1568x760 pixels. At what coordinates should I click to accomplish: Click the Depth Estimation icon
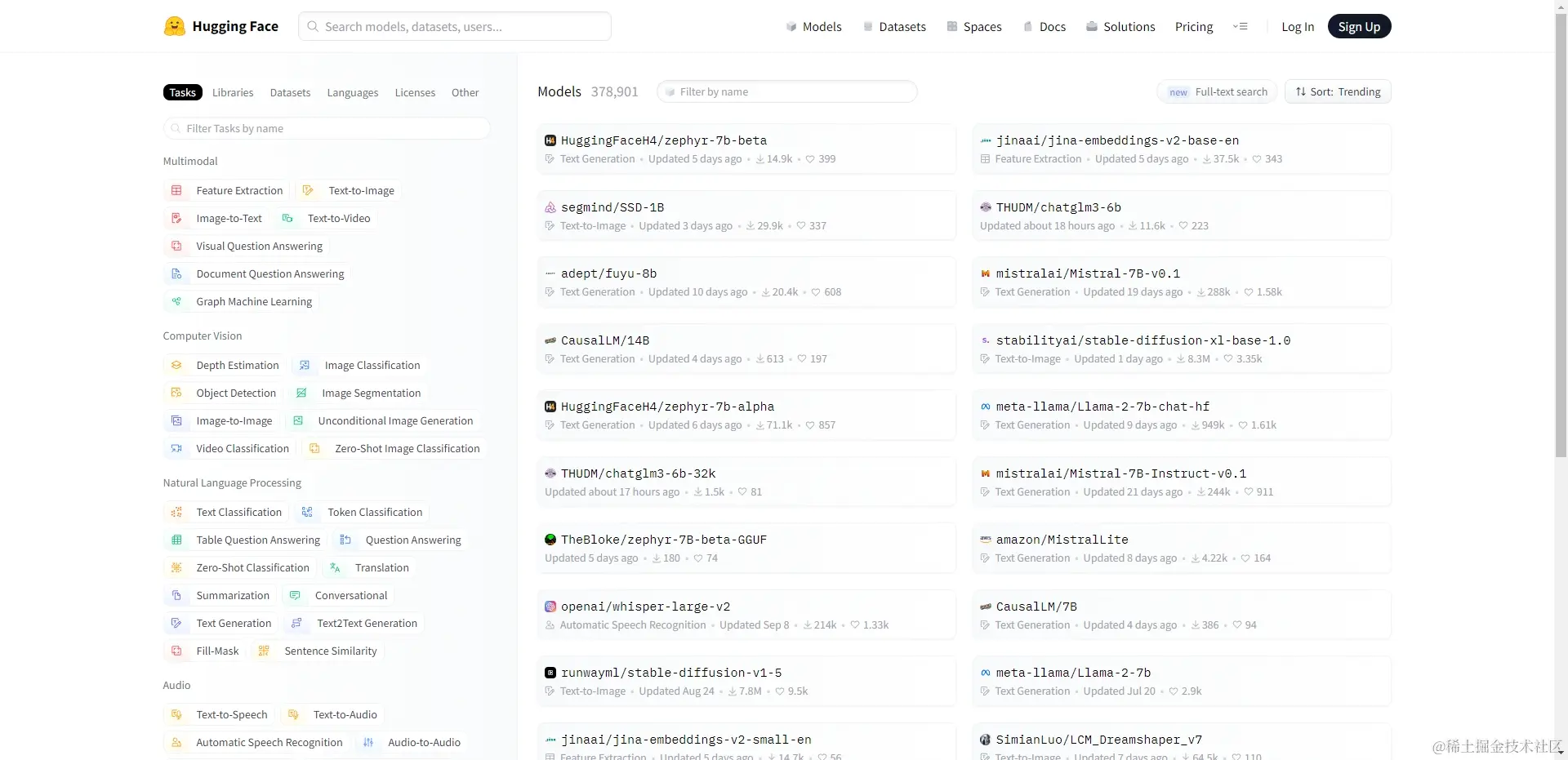coord(176,365)
